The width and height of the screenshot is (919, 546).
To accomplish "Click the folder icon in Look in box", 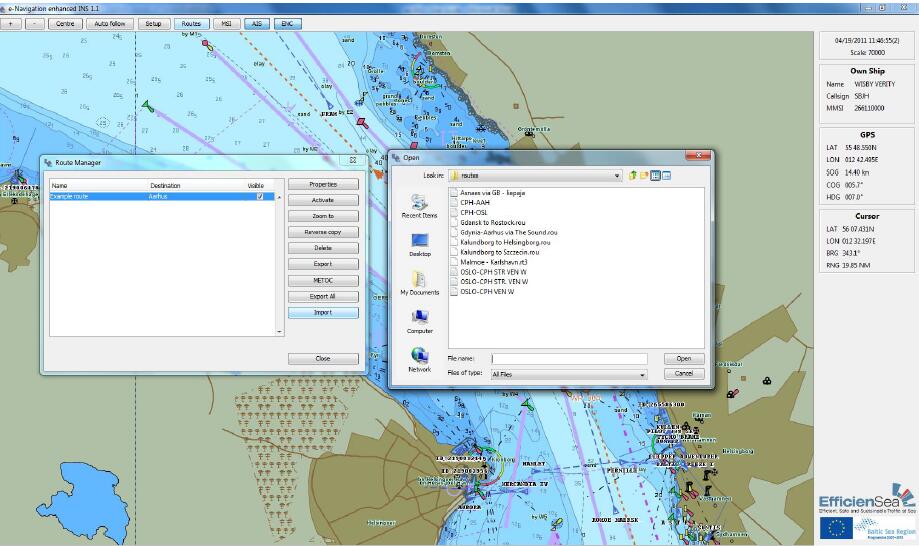I will pyautogui.click(x=455, y=176).
